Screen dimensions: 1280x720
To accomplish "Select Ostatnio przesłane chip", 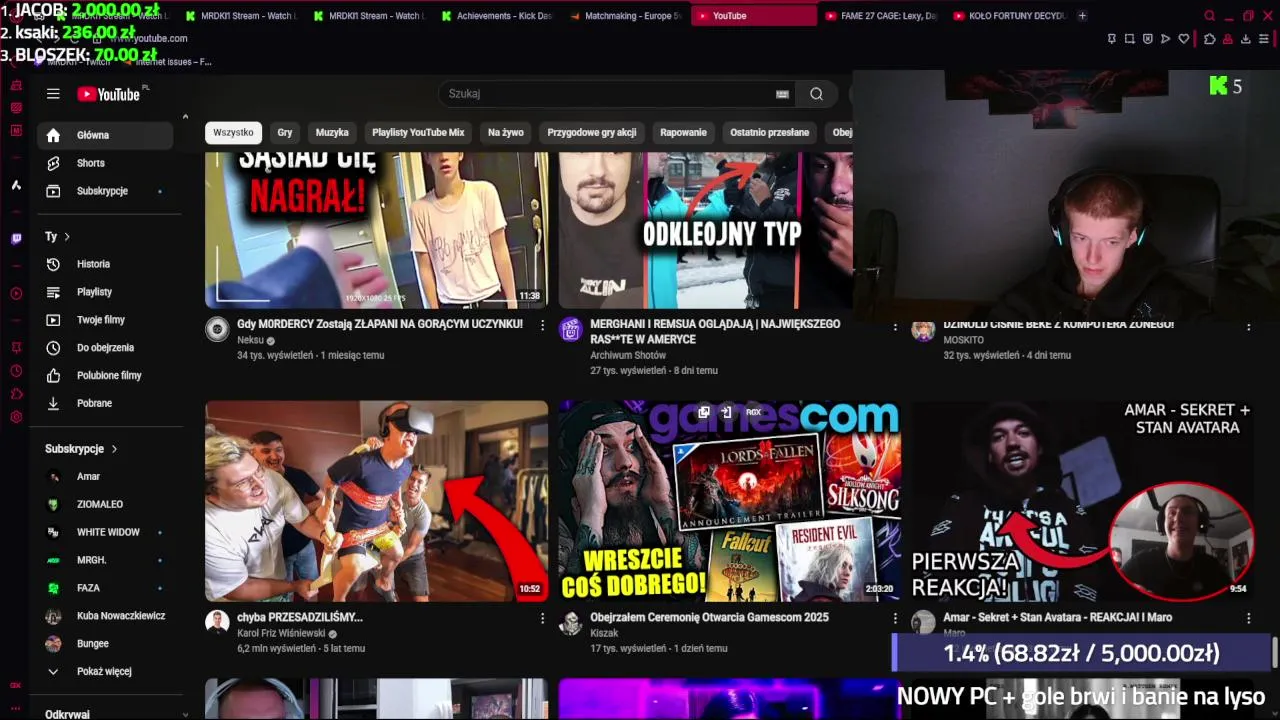I will [769, 132].
